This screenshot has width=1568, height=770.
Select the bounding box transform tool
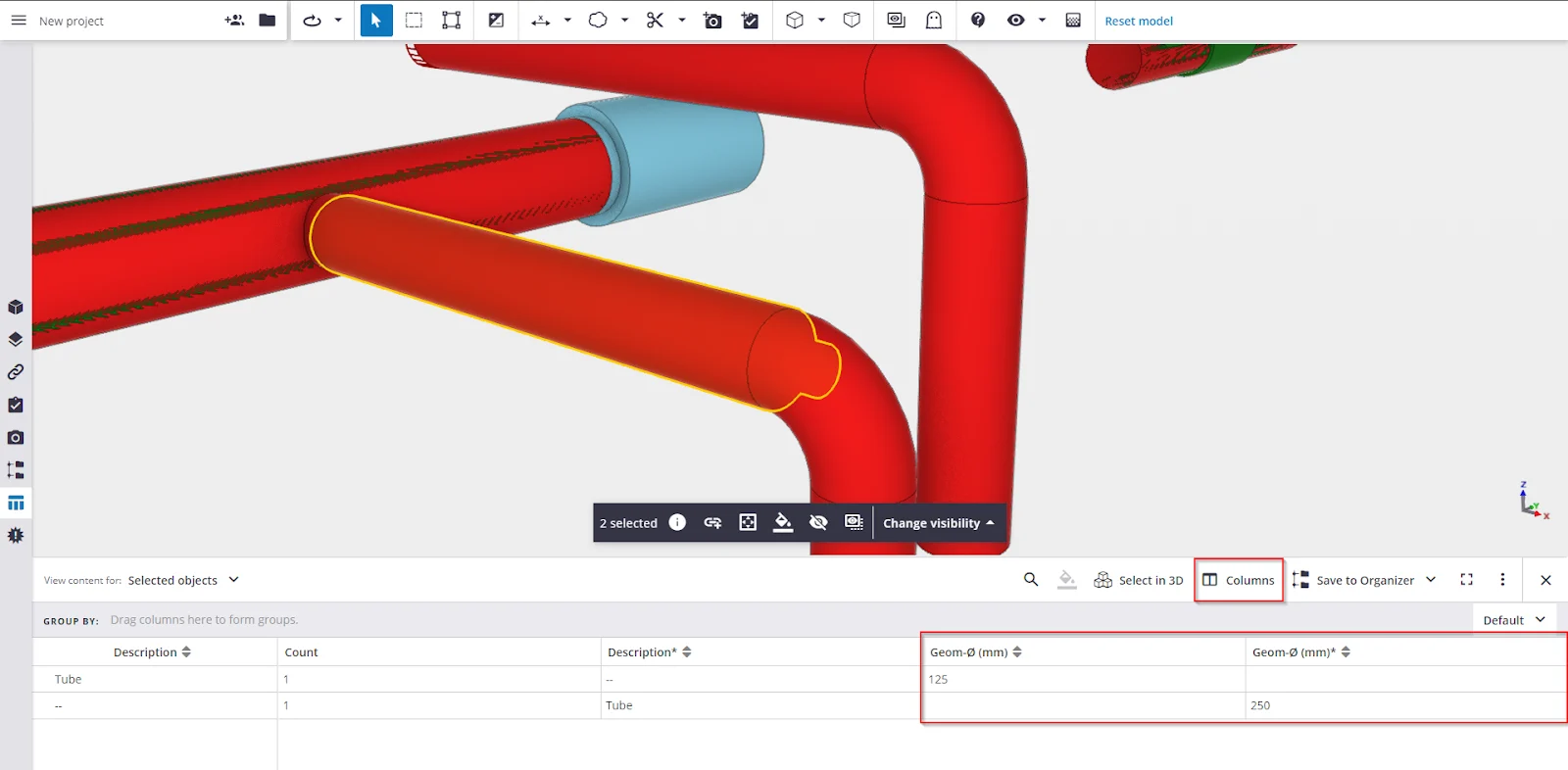click(451, 21)
